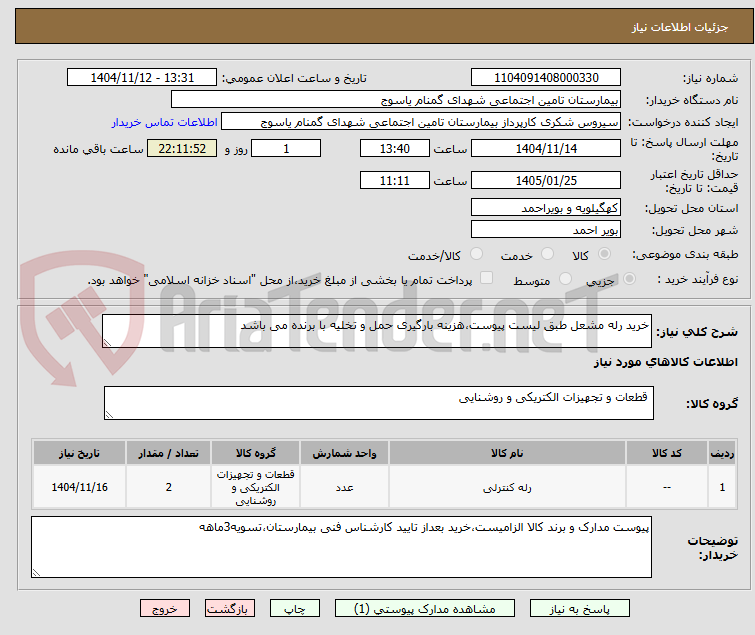Toggle the اسناد خزانه اسلامی payment checkbox
755x635 pixels.
tap(487, 278)
